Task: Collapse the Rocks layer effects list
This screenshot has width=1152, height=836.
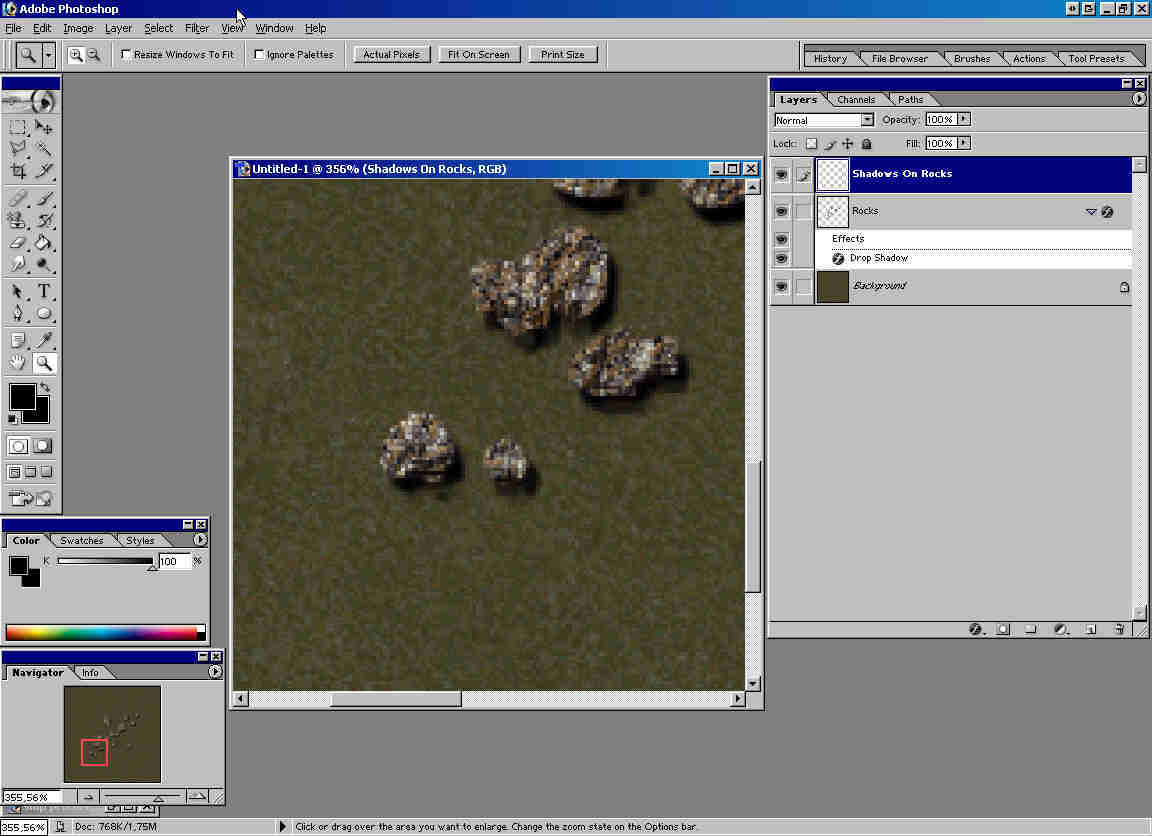Action: 1091,212
